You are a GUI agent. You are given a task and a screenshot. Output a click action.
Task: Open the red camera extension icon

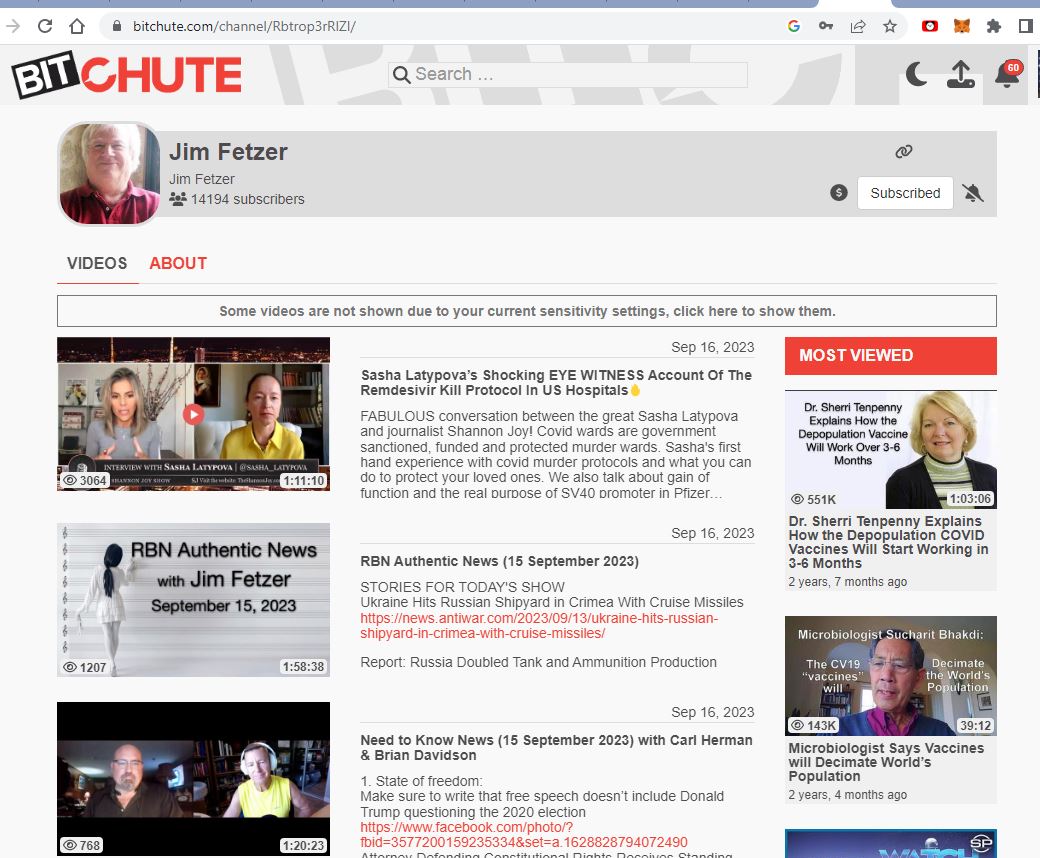930,27
